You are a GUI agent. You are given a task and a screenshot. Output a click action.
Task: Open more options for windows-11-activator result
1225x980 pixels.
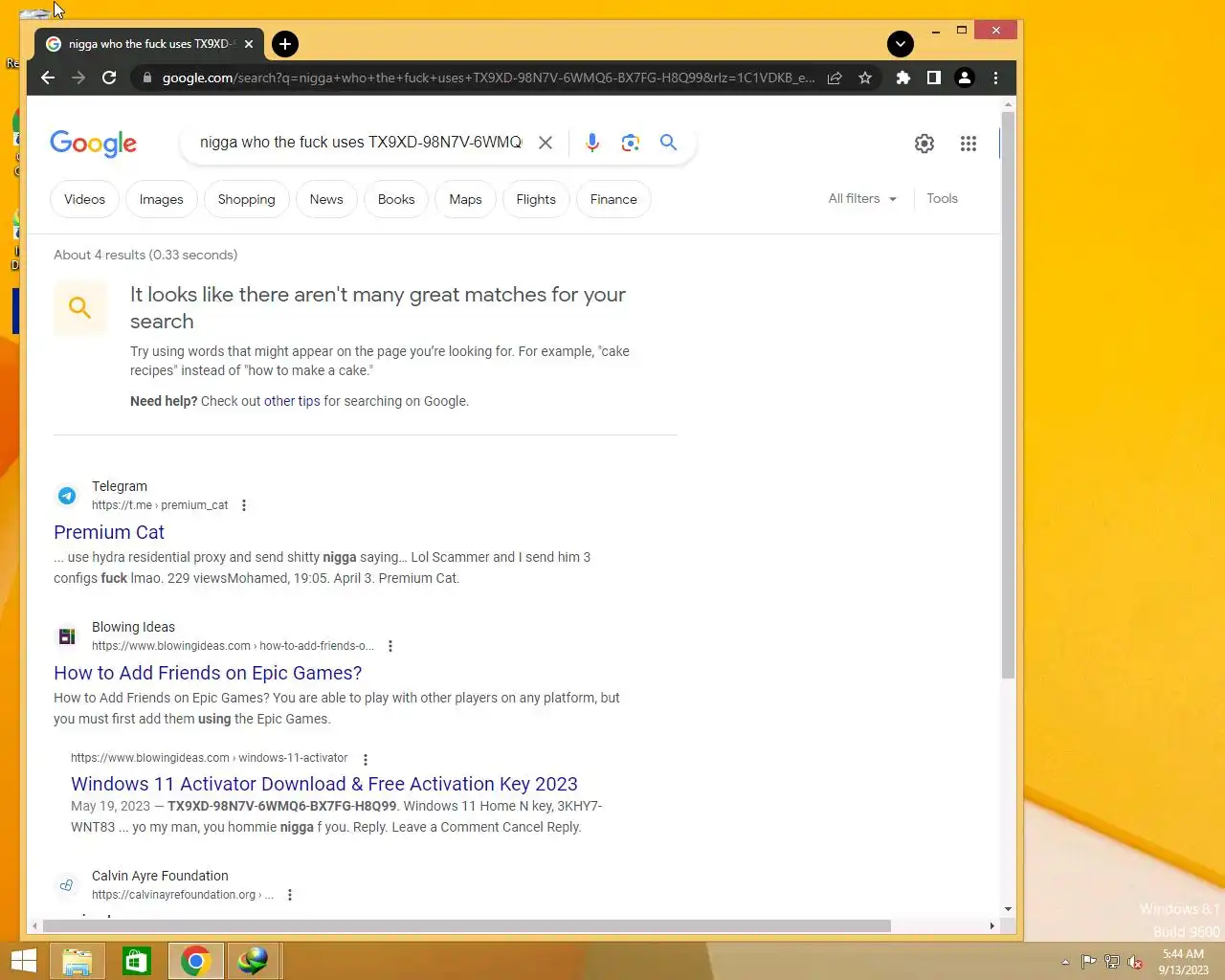click(x=366, y=759)
